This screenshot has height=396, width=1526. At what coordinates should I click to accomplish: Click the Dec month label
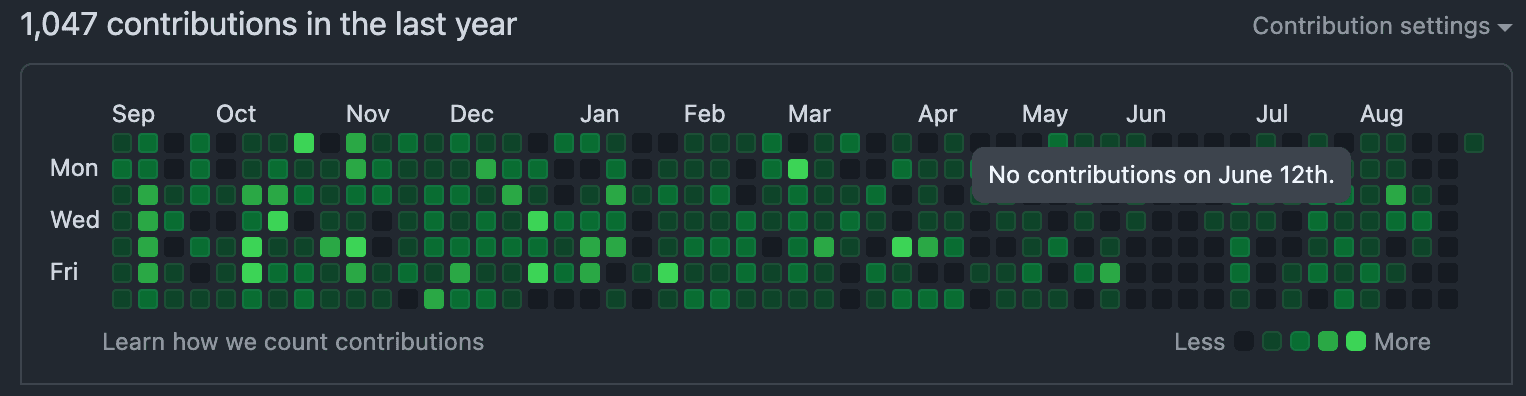coord(472,113)
